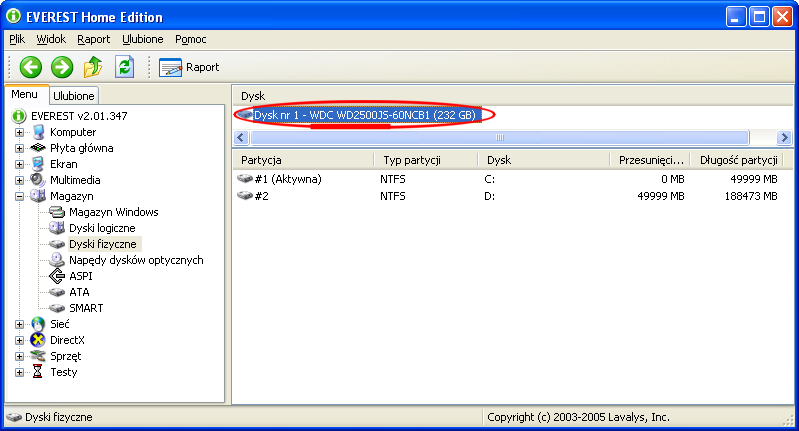799x431 pixels.
Task: Select the ATA tree item label
Action: point(79,292)
